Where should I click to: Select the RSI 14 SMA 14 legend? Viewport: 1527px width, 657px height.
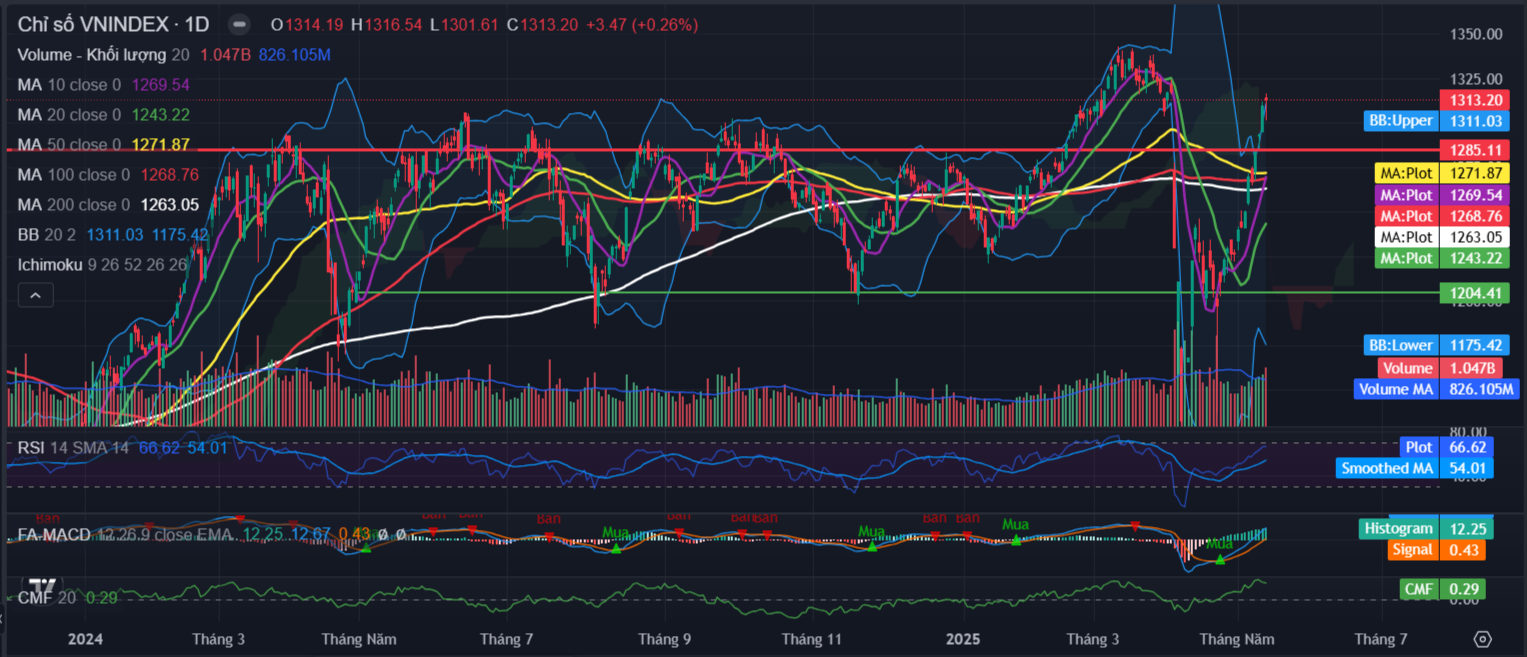coord(73,448)
